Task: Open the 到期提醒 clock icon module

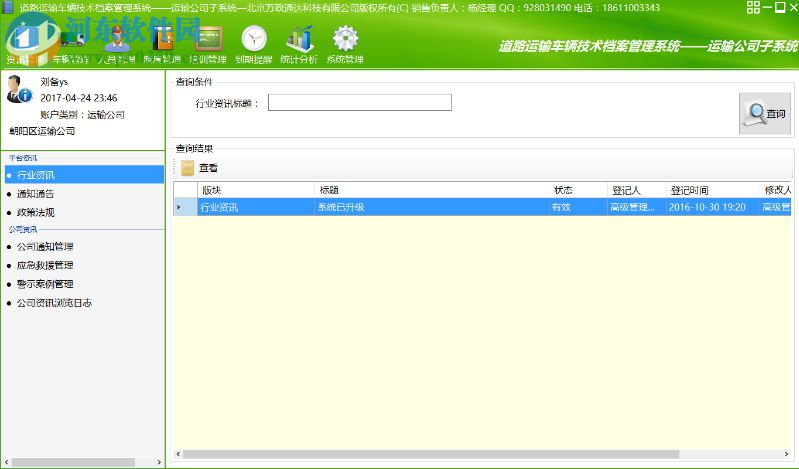Action: coord(253,45)
